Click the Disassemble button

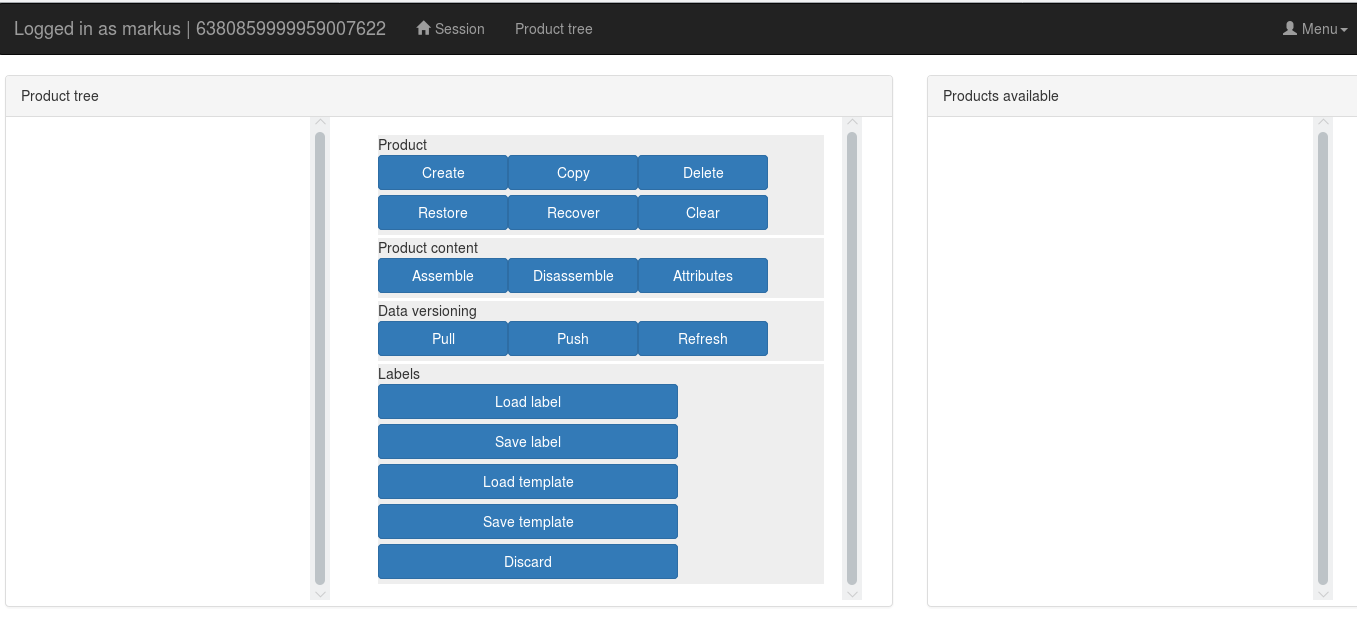coord(573,276)
